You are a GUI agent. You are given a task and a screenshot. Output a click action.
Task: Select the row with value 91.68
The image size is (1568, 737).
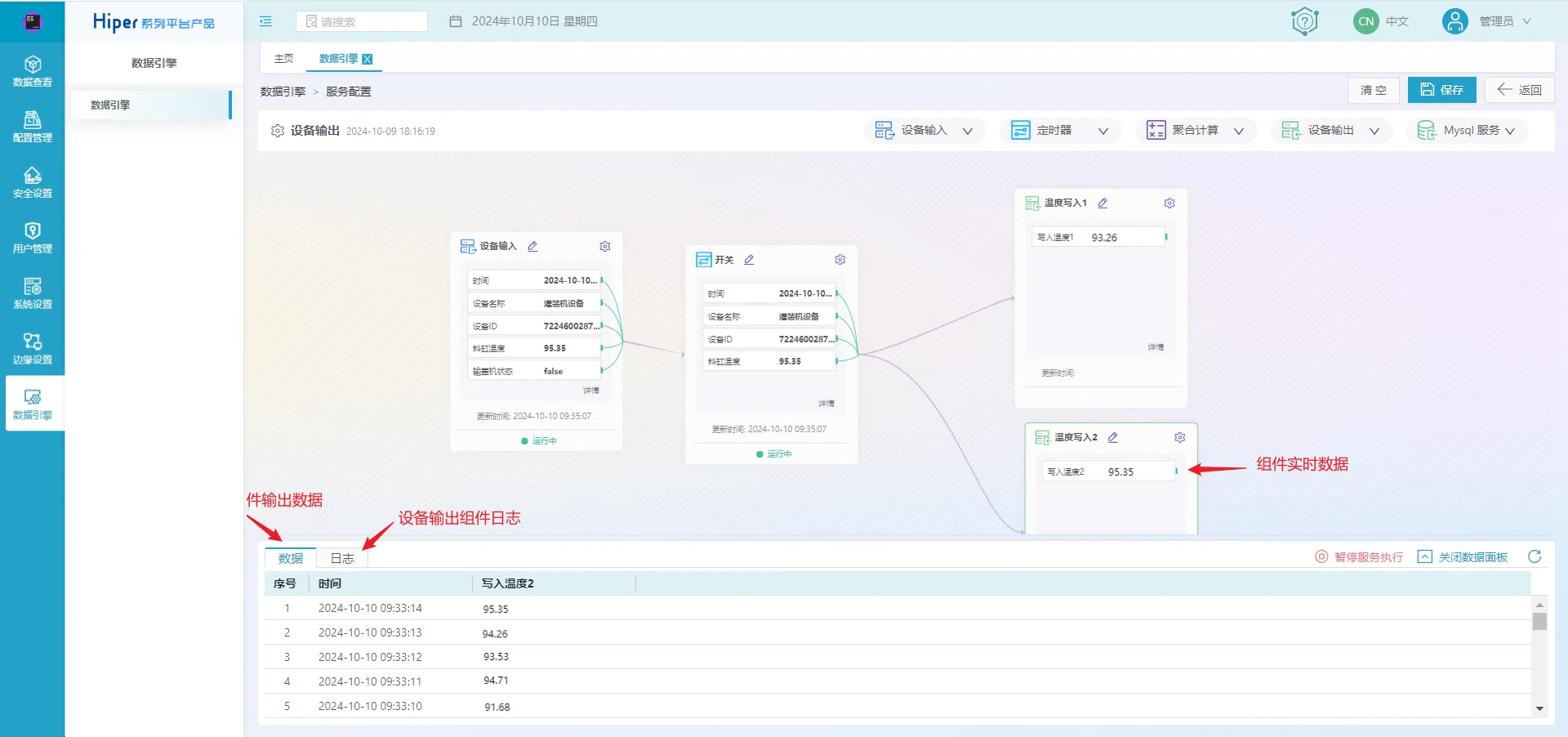897,706
